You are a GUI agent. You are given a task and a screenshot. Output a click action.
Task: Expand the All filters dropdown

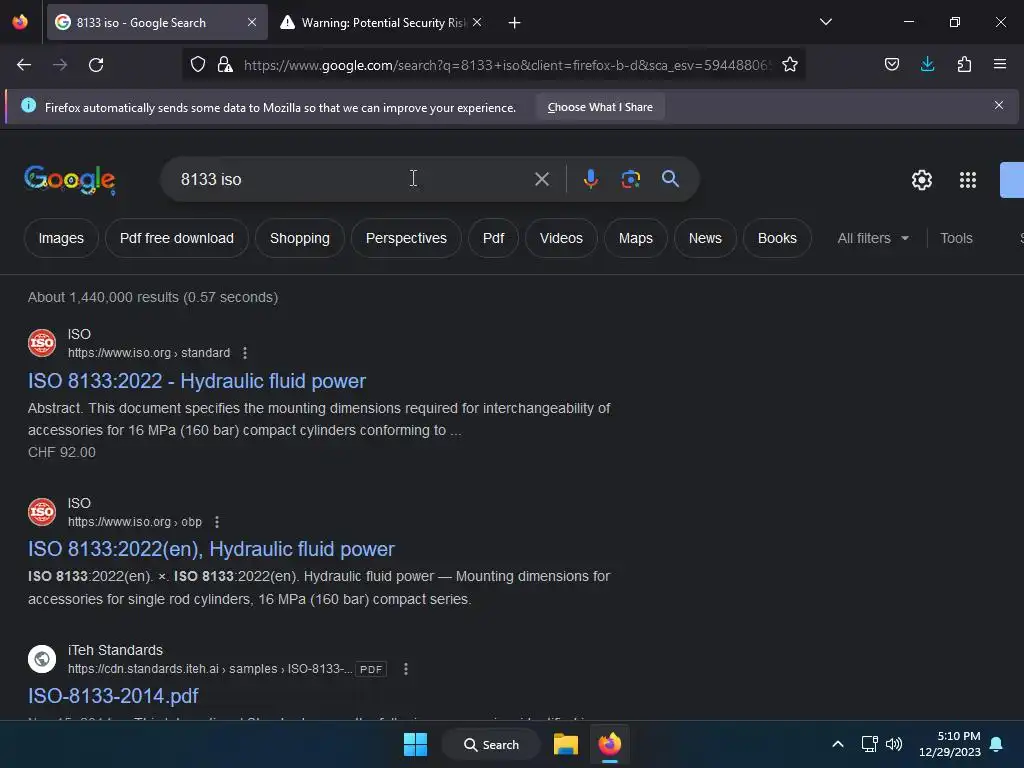(x=873, y=238)
